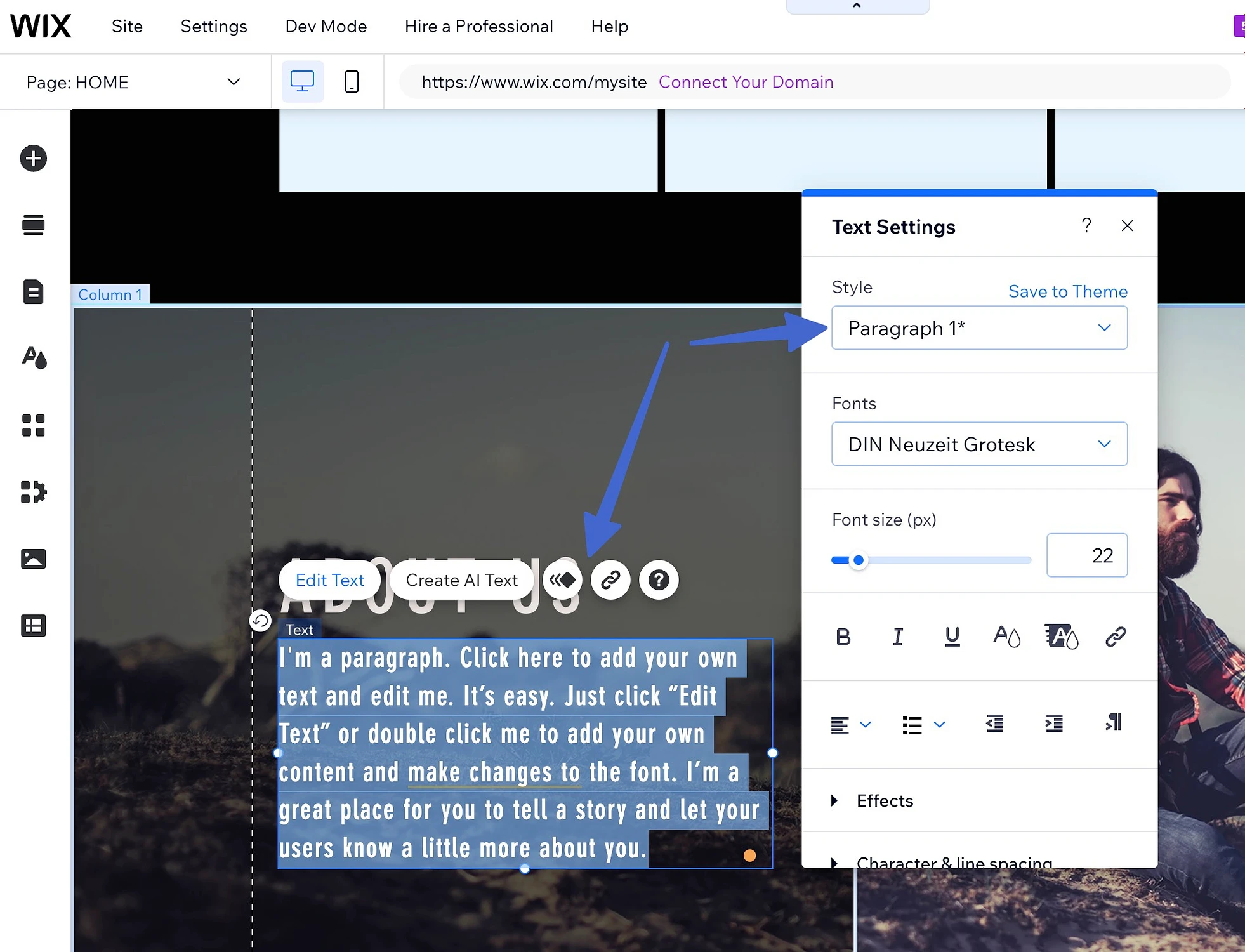Click the increase indent icon

[x=1053, y=723]
